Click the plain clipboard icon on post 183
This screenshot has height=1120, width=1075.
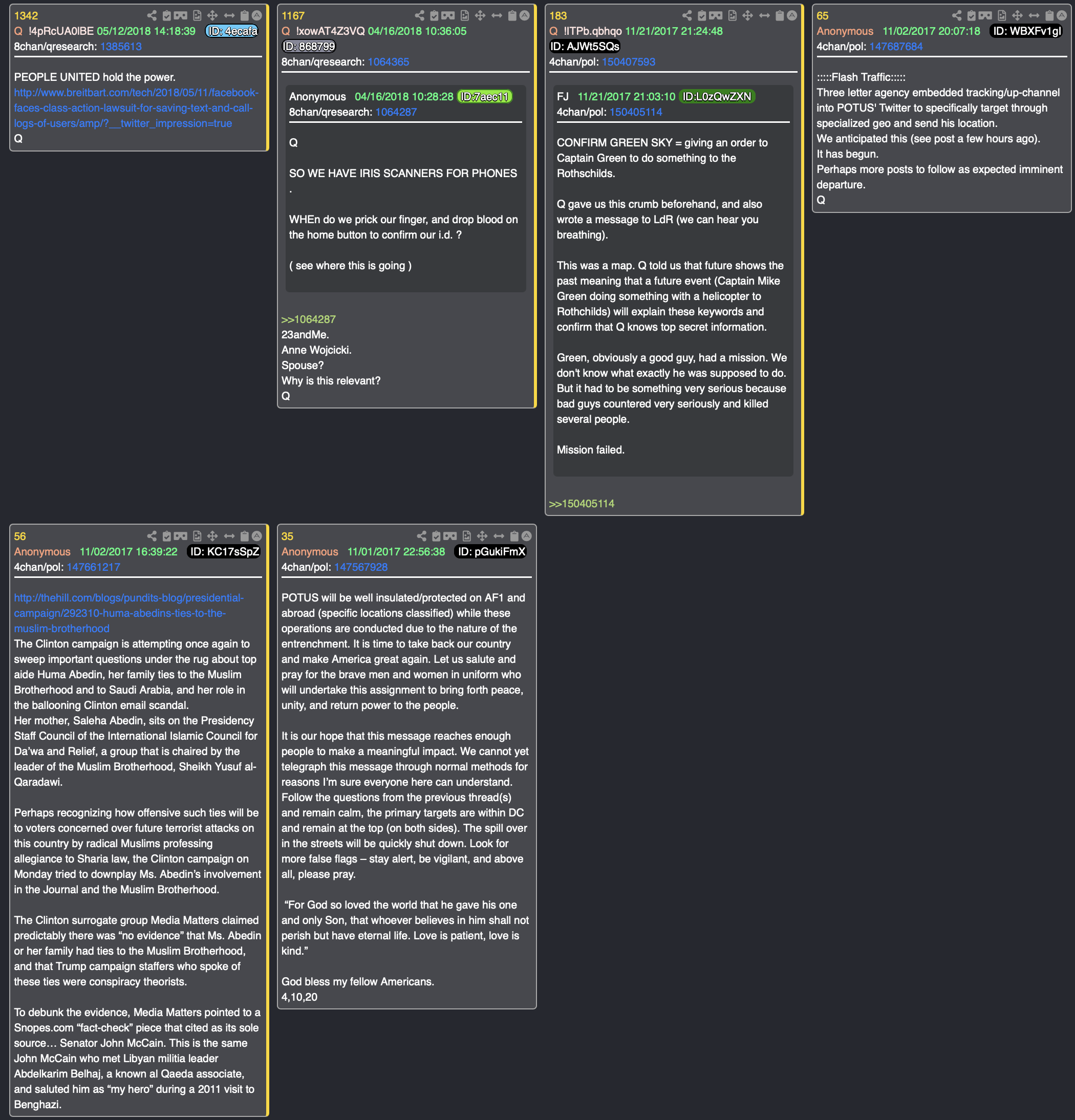(780, 15)
